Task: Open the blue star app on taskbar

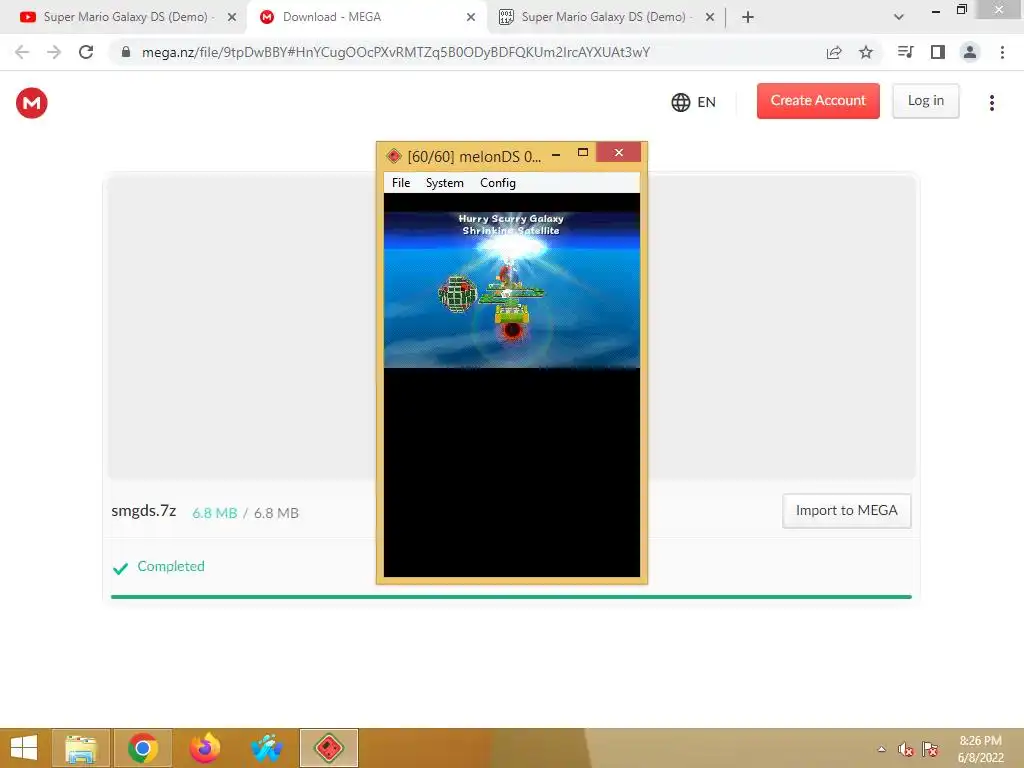Action: point(266,748)
